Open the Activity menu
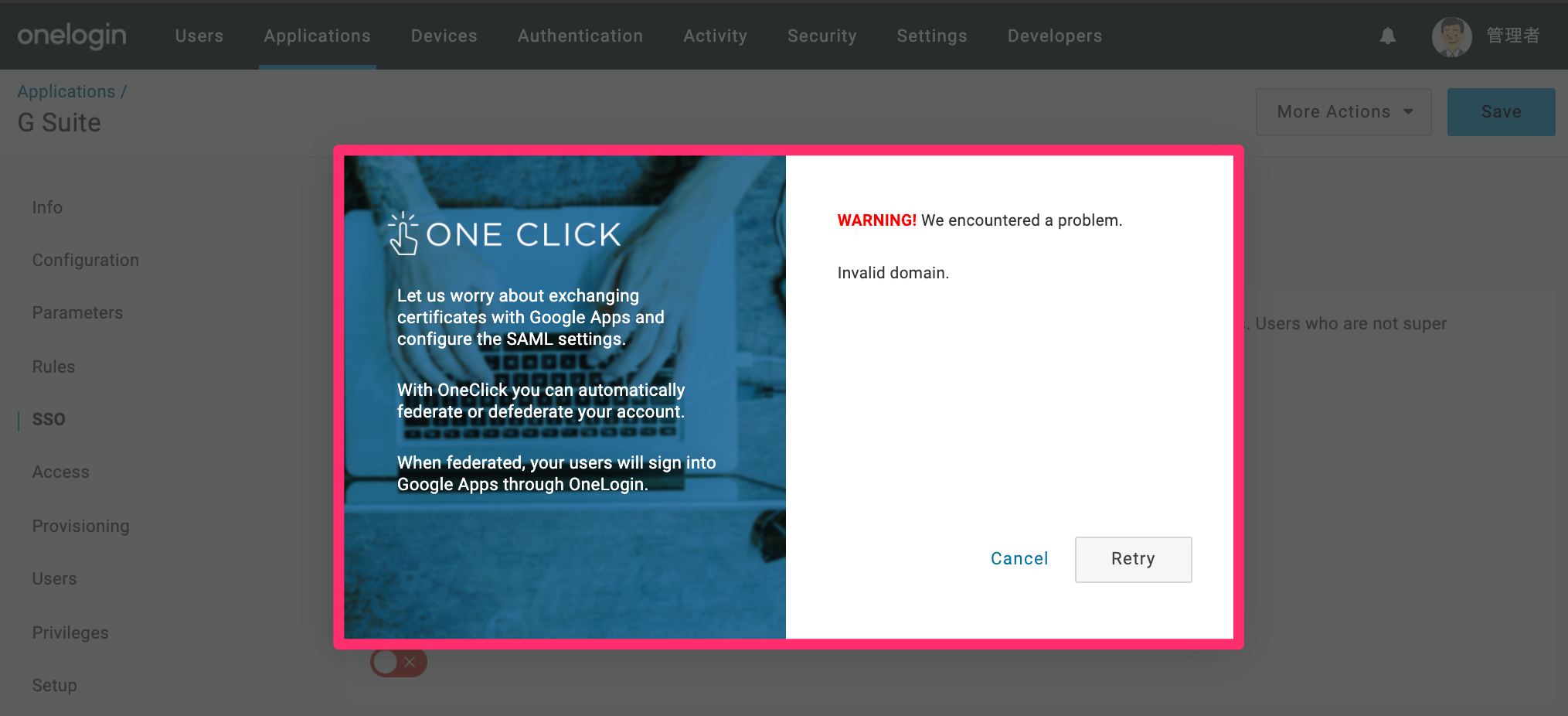 tap(716, 36)
